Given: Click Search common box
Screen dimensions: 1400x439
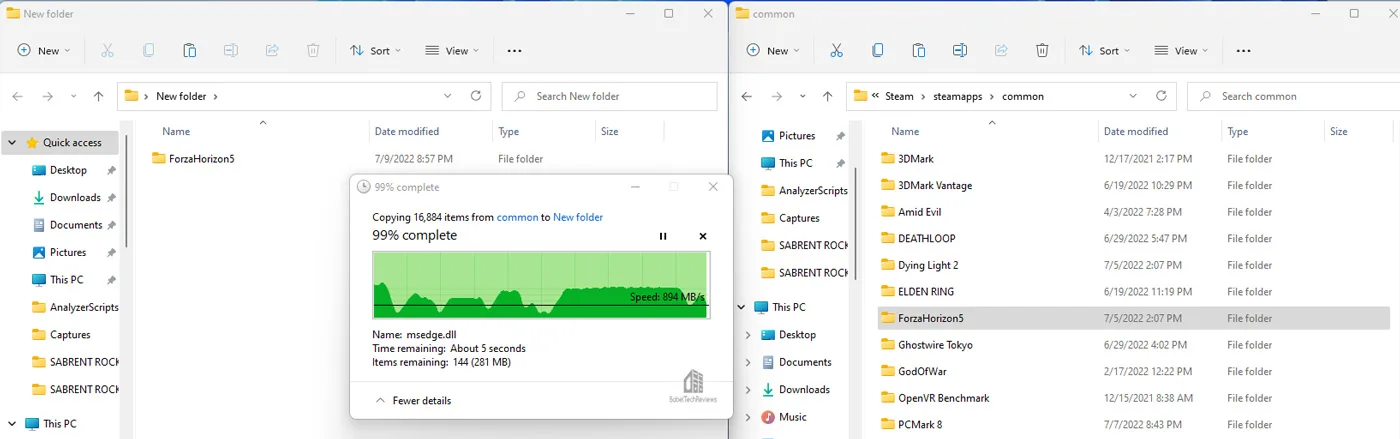Looking at the screenshot, I should (x=1295, y=96).
